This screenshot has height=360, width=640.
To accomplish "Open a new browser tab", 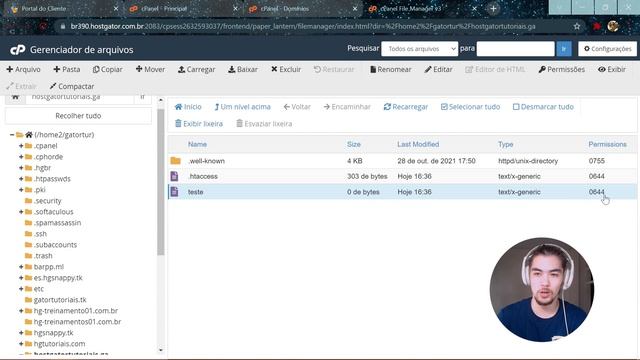I will coord(493,9).
